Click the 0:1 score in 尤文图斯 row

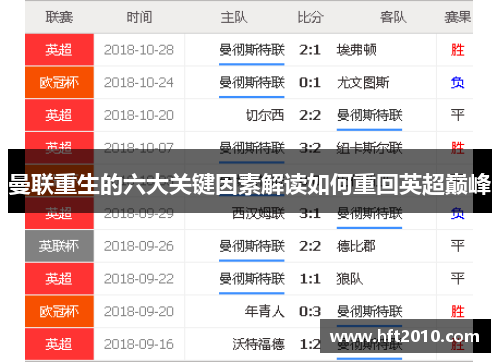[310, 83]
